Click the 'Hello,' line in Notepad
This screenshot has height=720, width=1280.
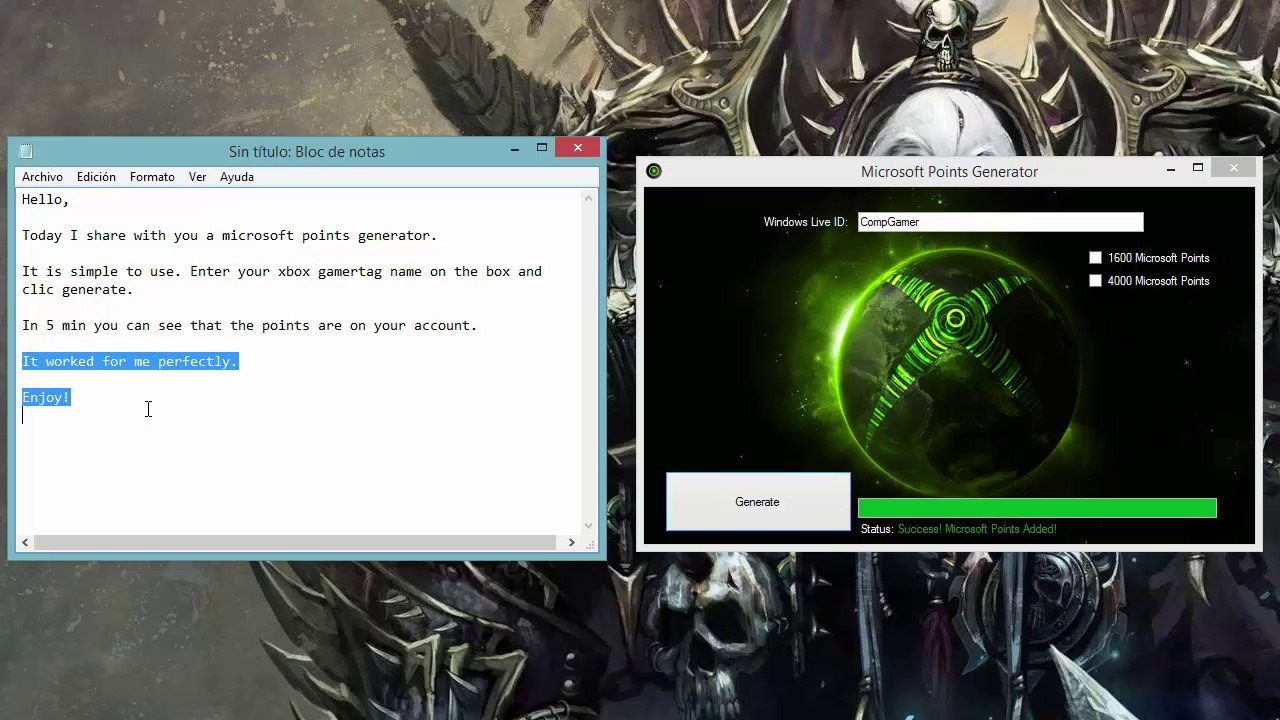tap(46, 199)
